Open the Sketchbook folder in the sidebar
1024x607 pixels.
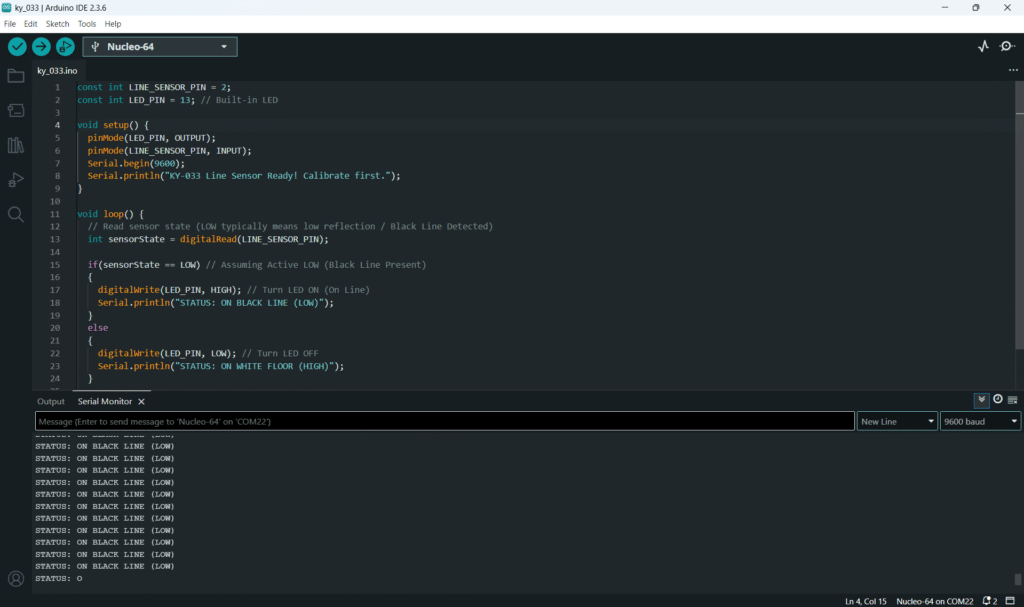pos(16,76)
